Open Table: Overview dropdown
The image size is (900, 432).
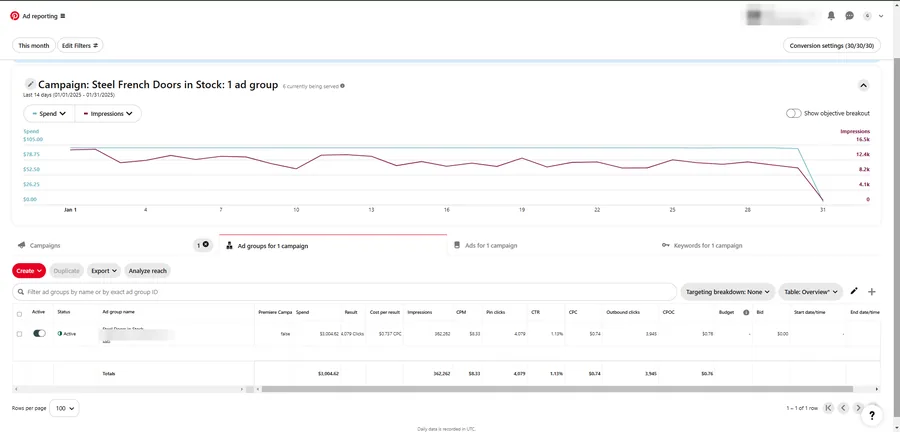tap(810, 292)
